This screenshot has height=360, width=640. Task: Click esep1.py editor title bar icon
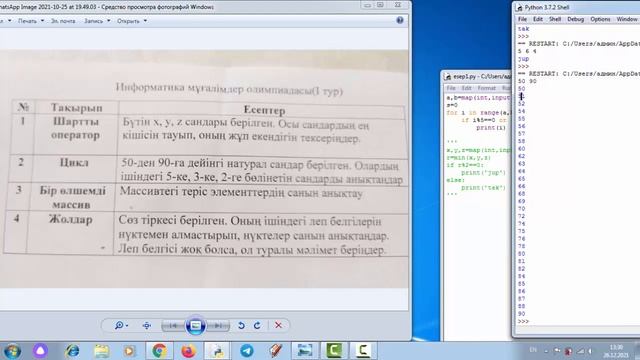click(448, 76)
